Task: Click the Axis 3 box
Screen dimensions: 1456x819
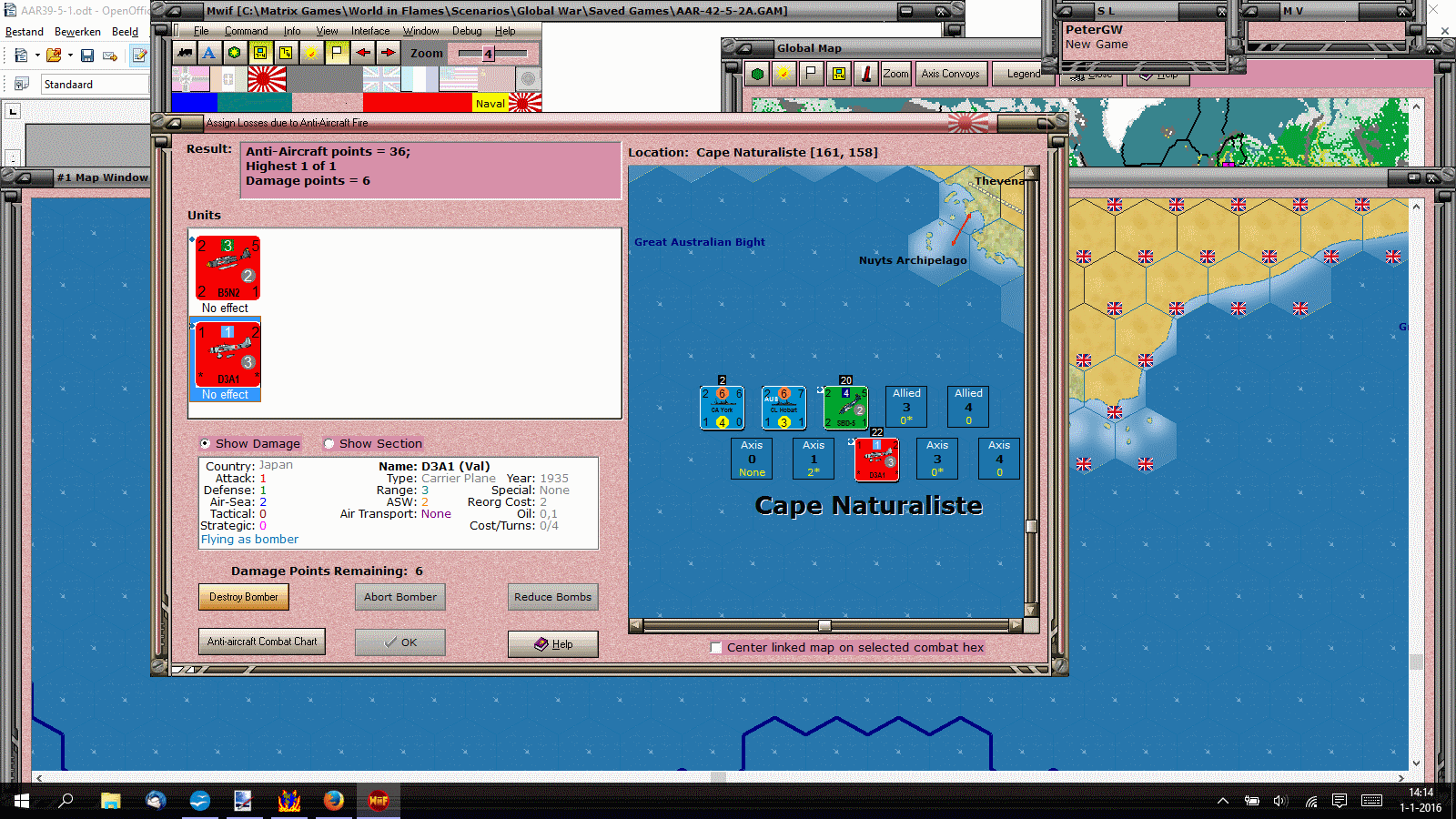Action: [937, 459]
